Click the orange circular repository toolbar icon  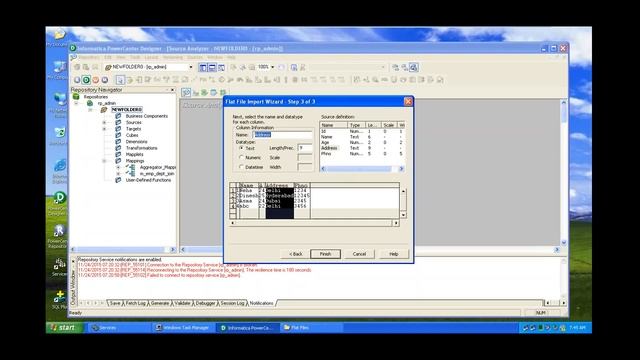pos(96,80)
